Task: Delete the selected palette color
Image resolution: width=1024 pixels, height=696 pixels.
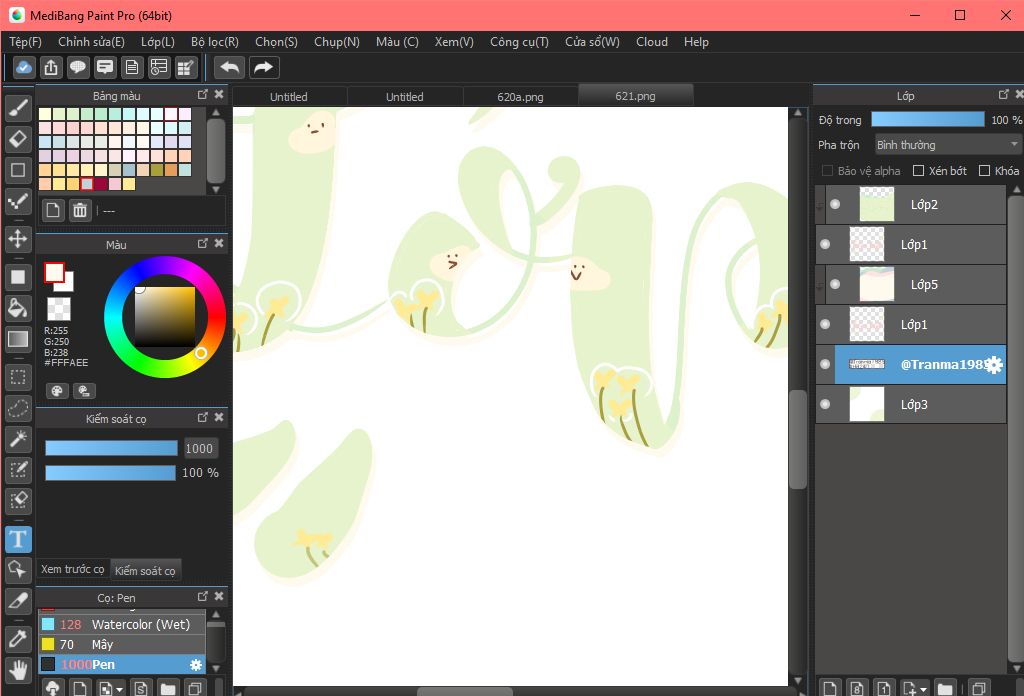Action: click(80, 211)
